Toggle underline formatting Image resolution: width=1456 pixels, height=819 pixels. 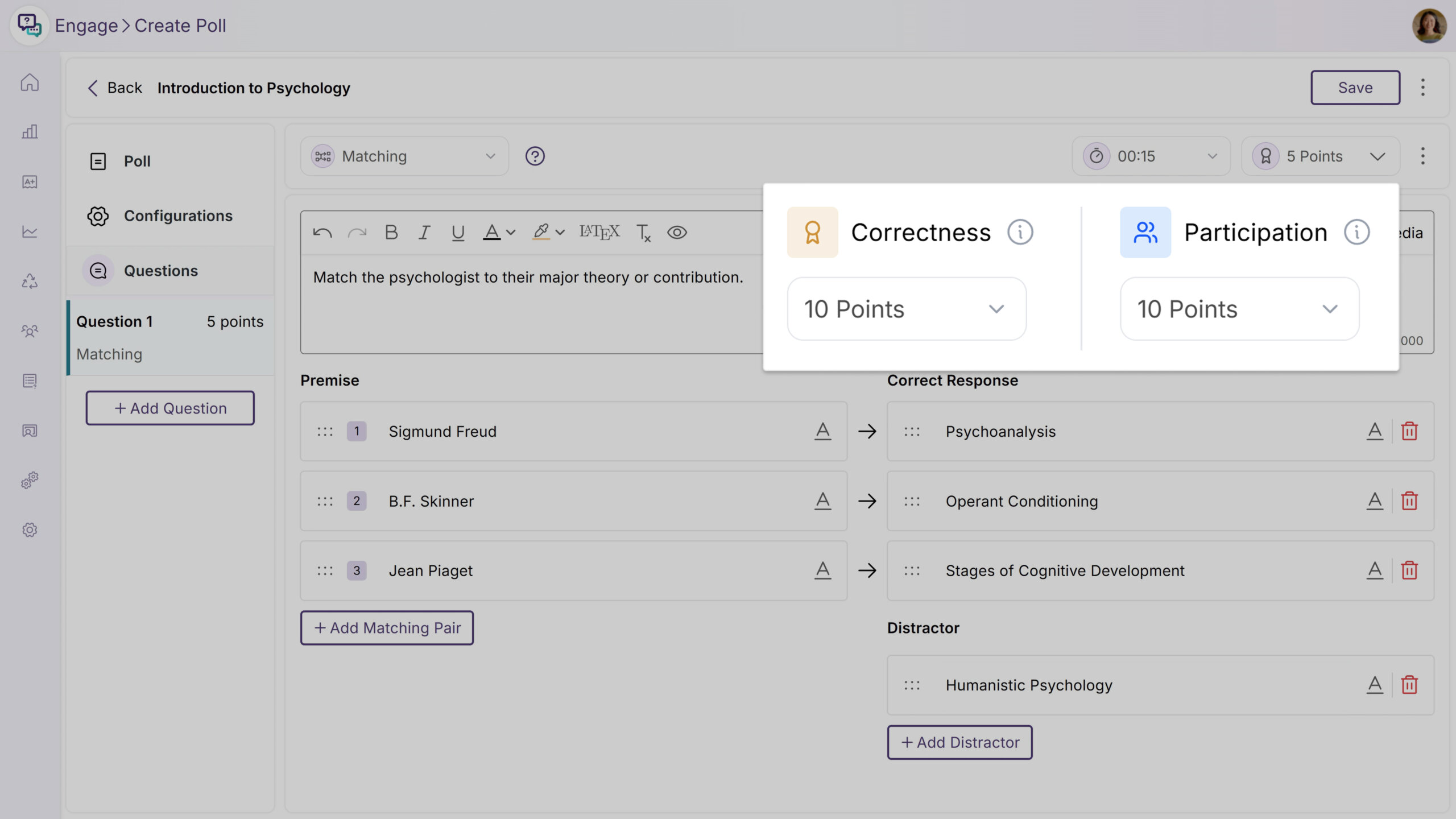coord(458,233)
